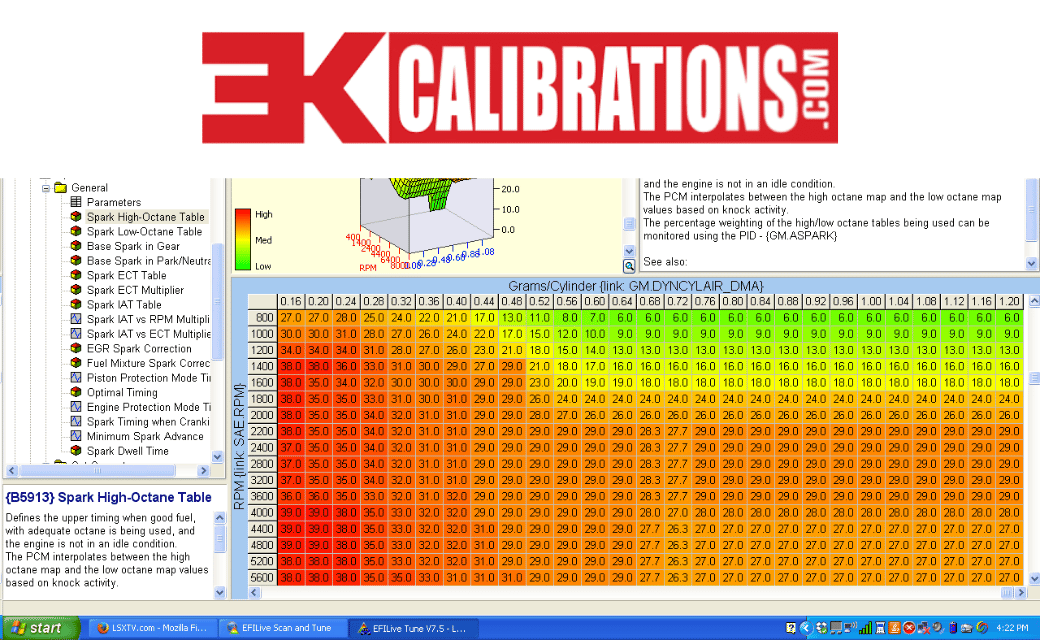Viewport: 1040px width, 640px height.
Task: Click the Optimal Timing cube icon
Action: click(75, 392)
